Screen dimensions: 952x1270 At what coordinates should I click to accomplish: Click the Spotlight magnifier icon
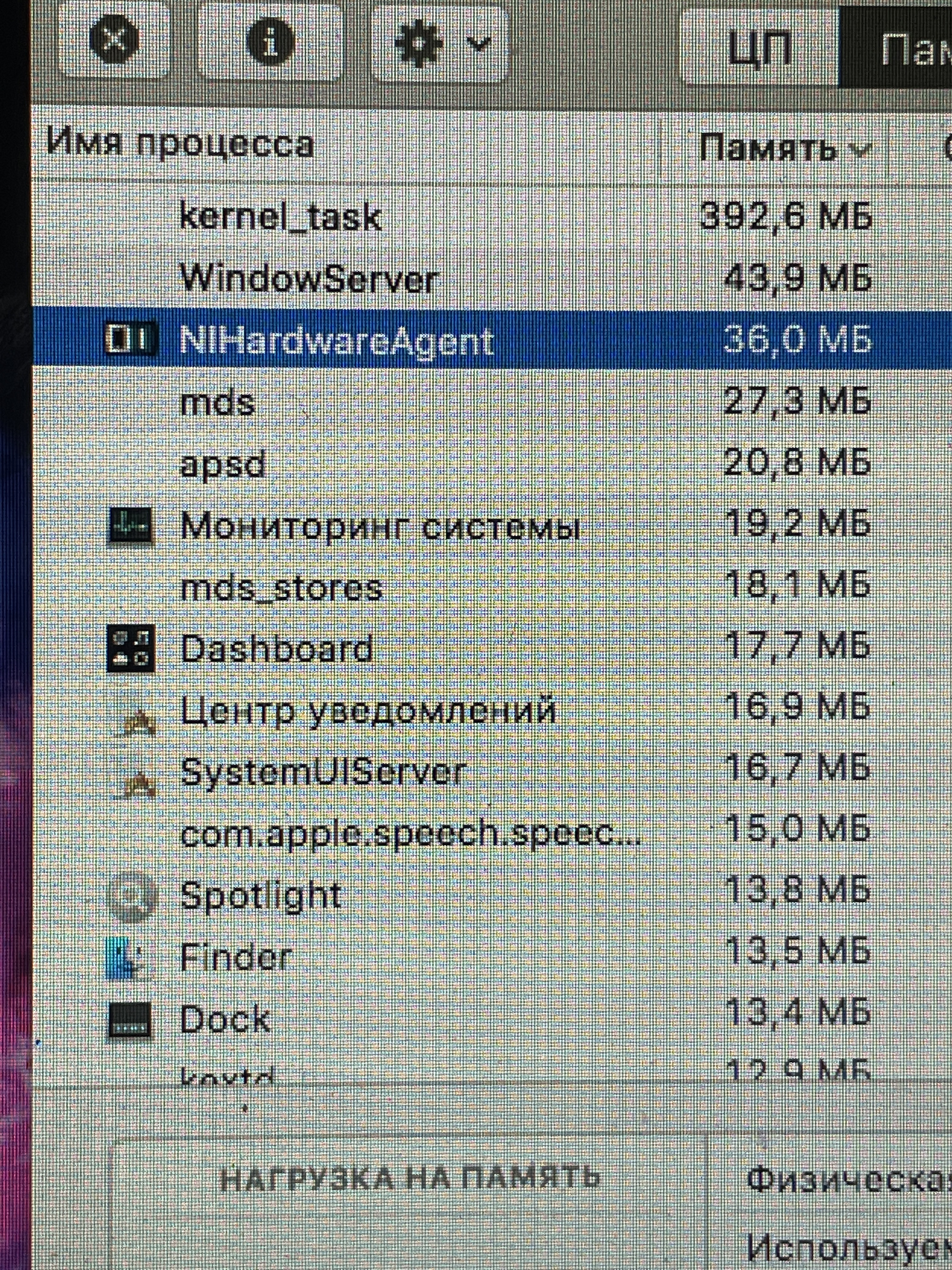(x=131, y=896)
